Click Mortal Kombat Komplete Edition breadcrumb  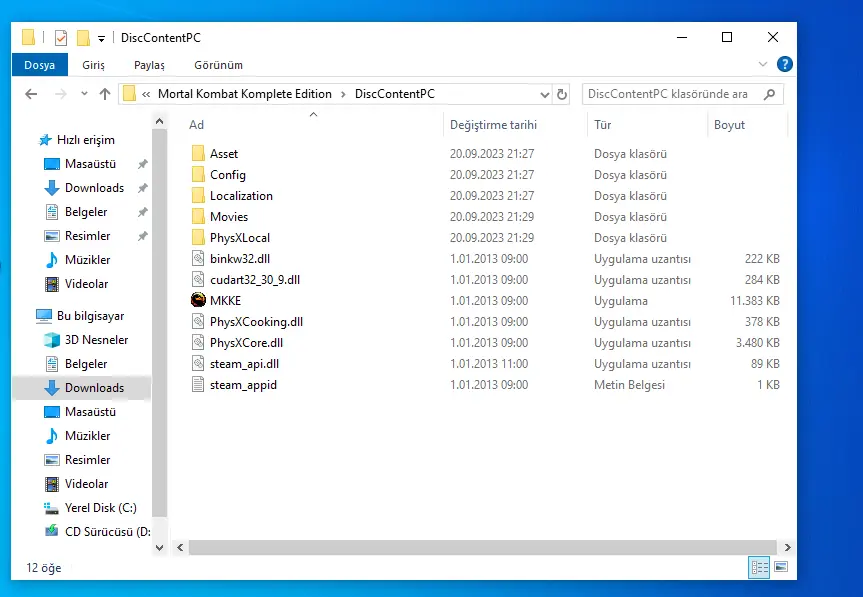(x=245, y=94)
